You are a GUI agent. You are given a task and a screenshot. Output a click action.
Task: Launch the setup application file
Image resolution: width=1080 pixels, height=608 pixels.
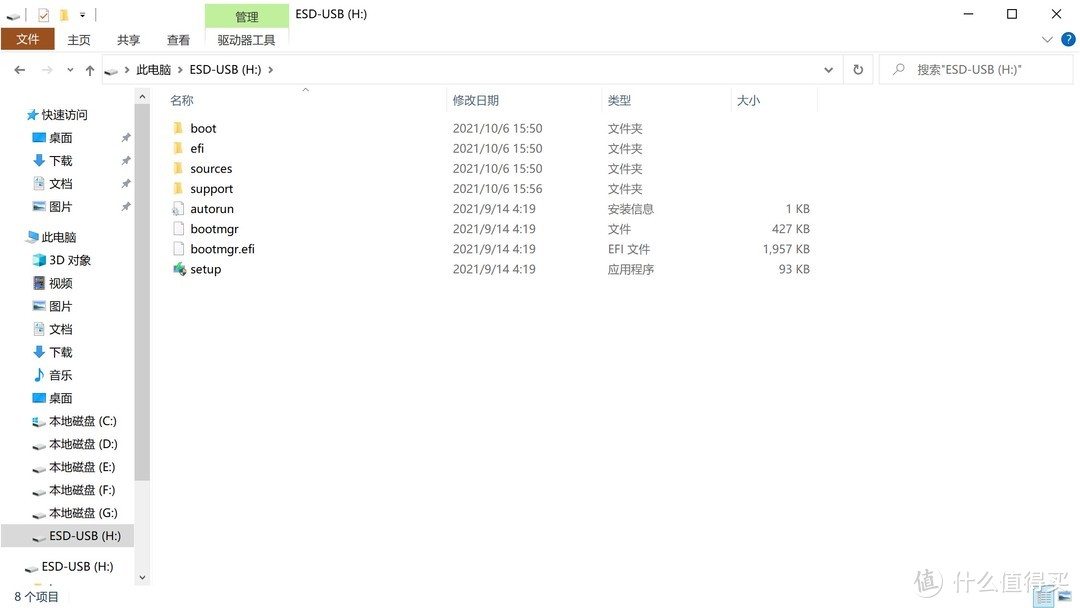205,268
